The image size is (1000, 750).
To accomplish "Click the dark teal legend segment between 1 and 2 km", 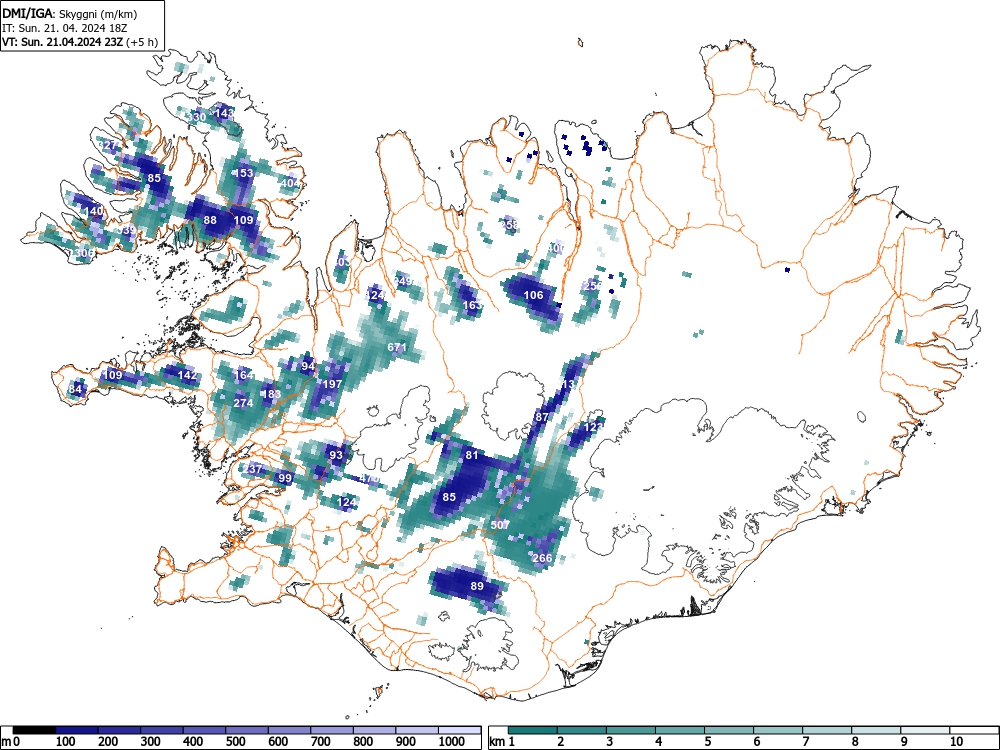I will pyautogui.click(x=533, y=730).
